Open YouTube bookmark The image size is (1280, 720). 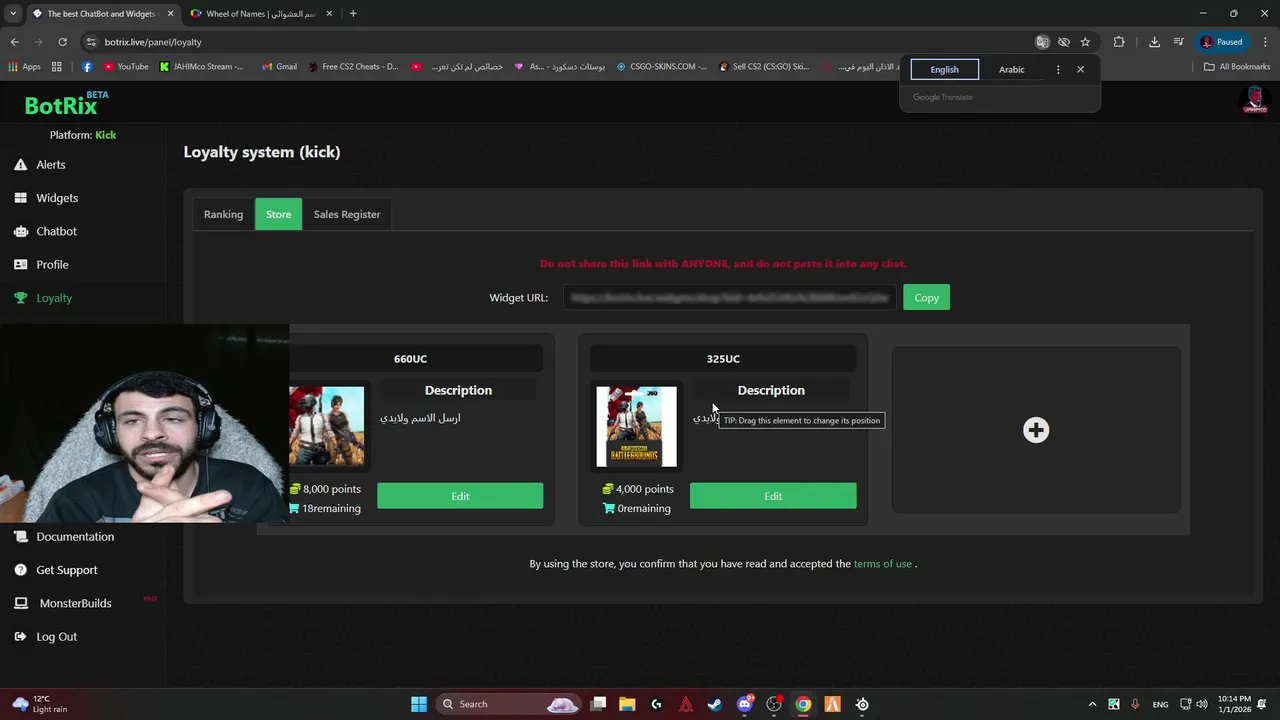(x=126, y=67)
